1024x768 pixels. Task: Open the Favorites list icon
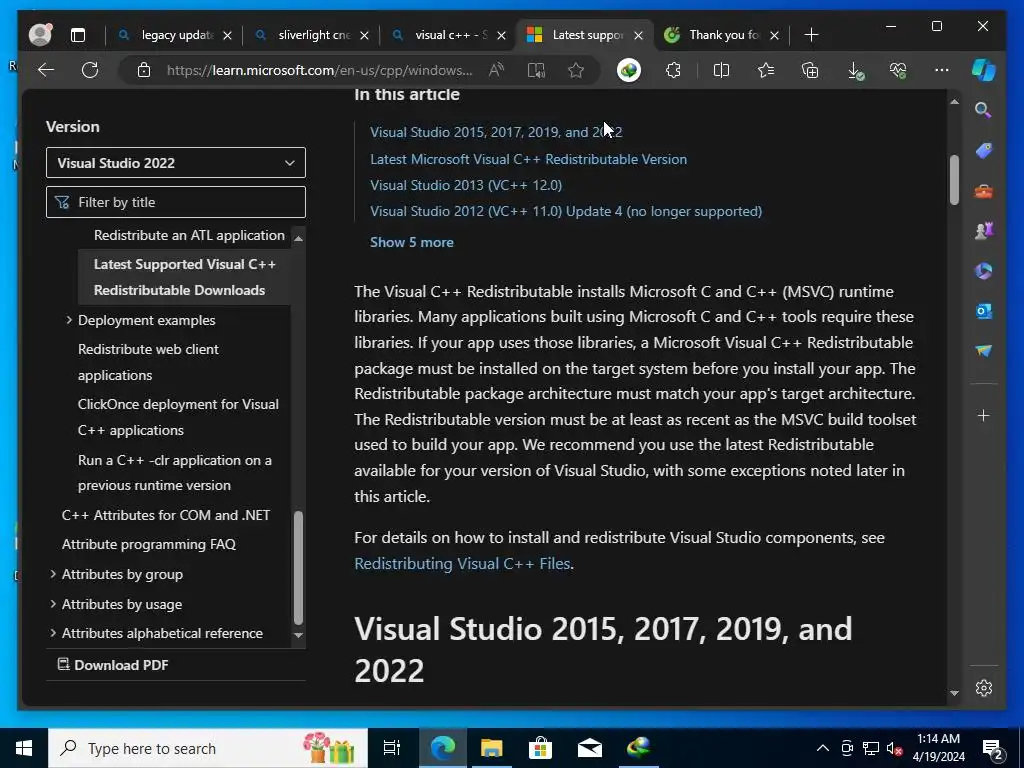tap(766, 70)
